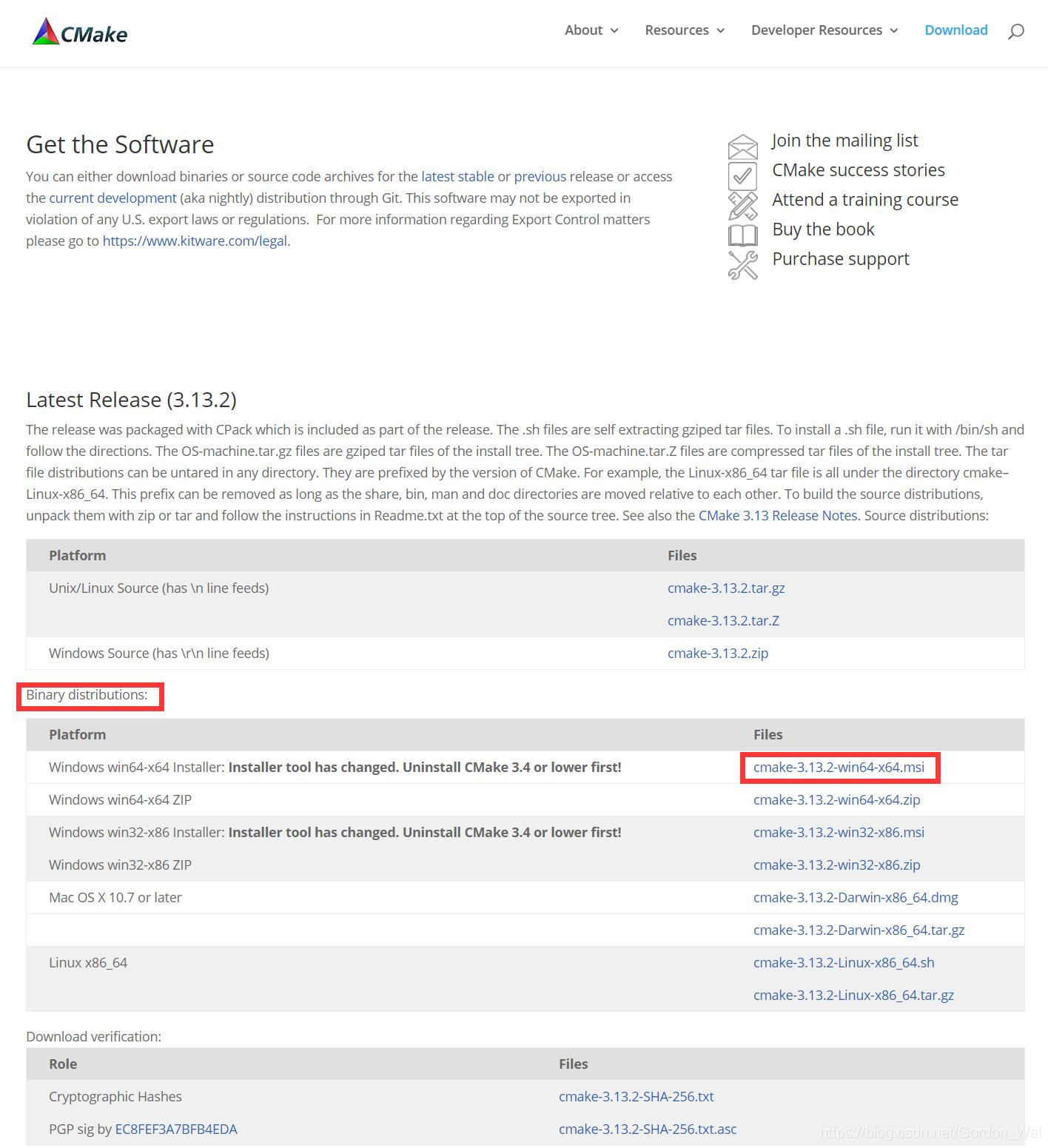Expand the Developer Resources menu chevron
This screenshot has height=1148, width=1048.
pyautogui.click(x=893, y=31)
